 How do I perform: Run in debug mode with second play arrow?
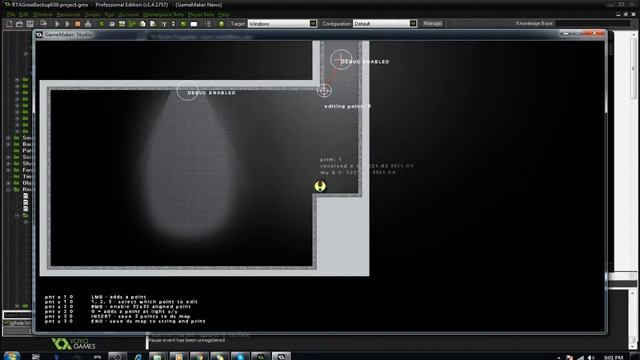67,24
